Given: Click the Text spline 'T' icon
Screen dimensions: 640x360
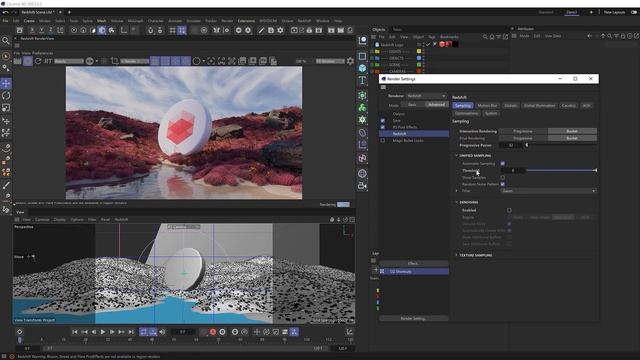Looking at the screenshot, I should pyautogui.click(x=362, y=80).
